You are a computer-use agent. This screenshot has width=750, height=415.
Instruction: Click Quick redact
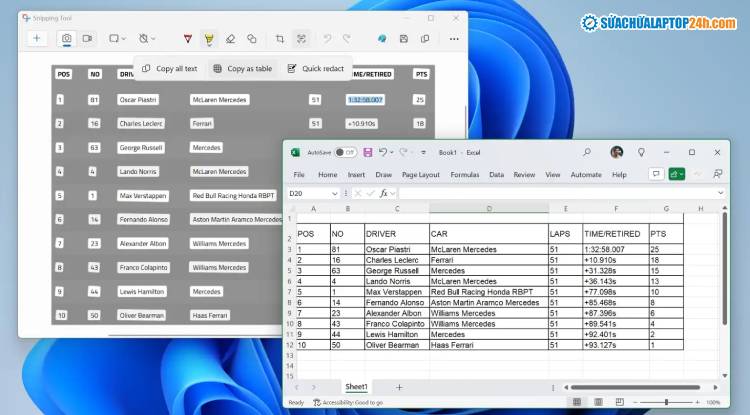316,69
